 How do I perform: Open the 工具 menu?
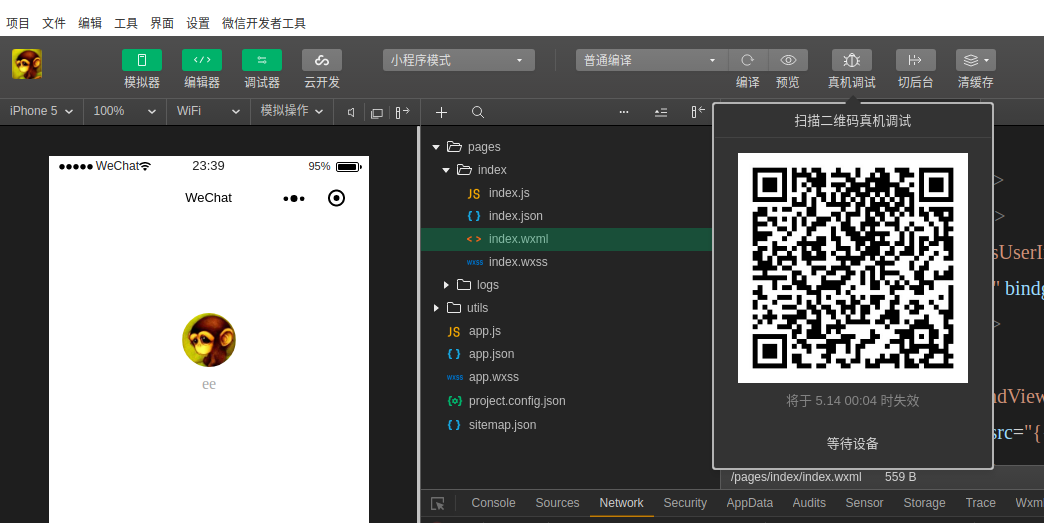coord(126,23)
